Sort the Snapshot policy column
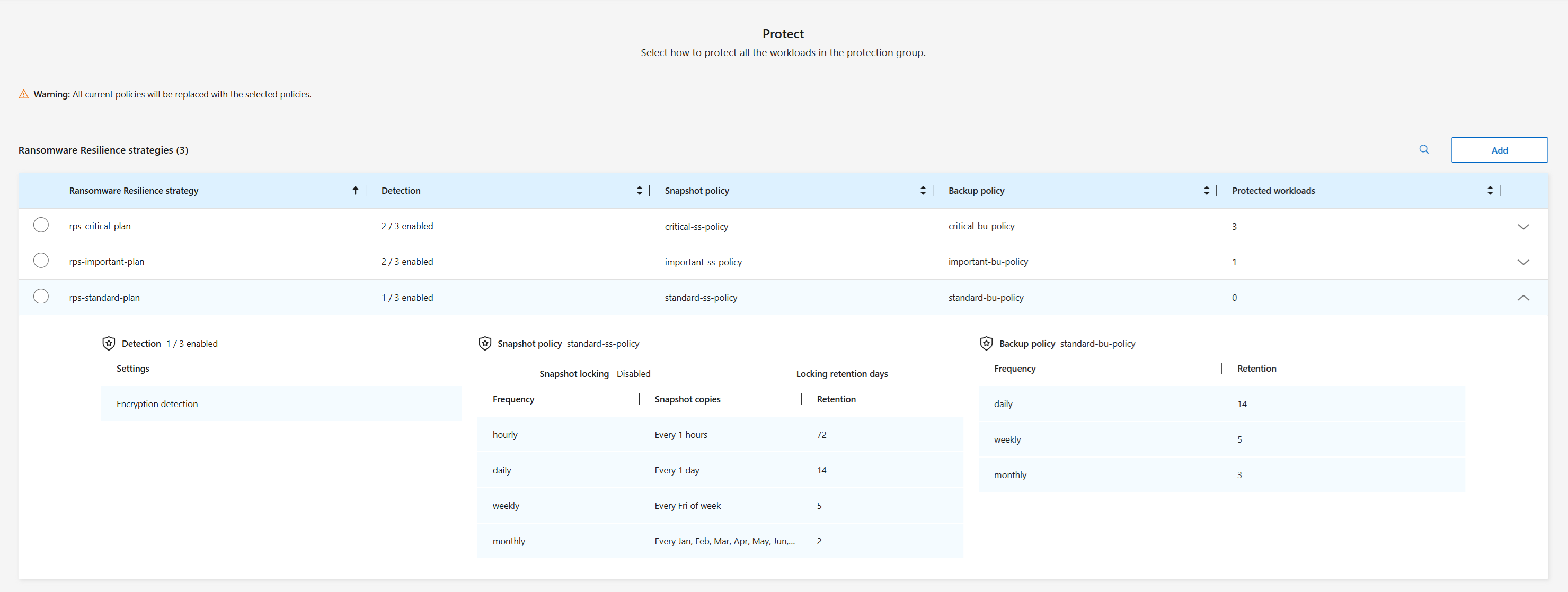1568x592 pixels. point(923,190)
